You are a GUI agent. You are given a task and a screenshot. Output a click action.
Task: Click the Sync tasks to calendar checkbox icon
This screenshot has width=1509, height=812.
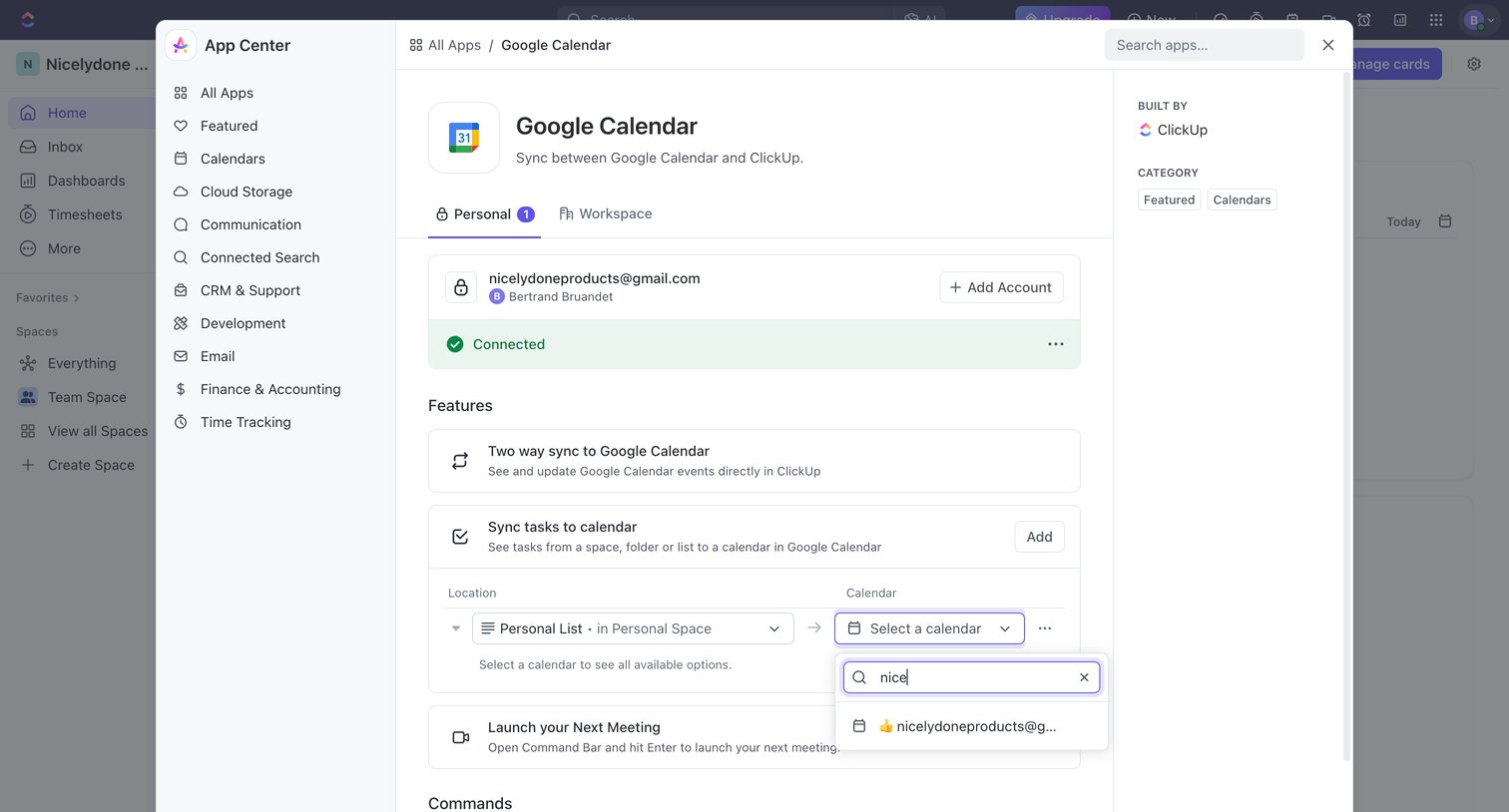pyautogui.click(x=460, y=537)
